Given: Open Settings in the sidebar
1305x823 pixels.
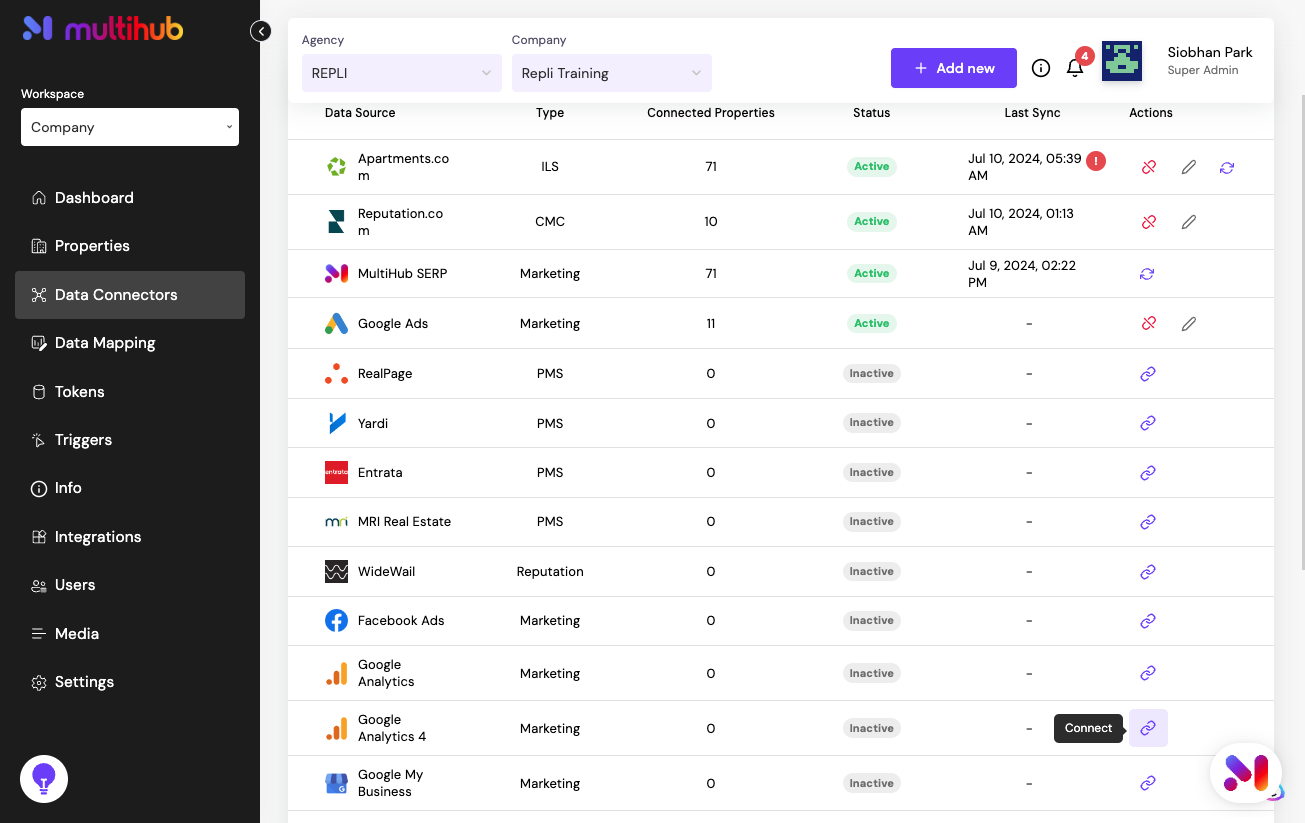Looking at the screenshot, I should point(130,682).
